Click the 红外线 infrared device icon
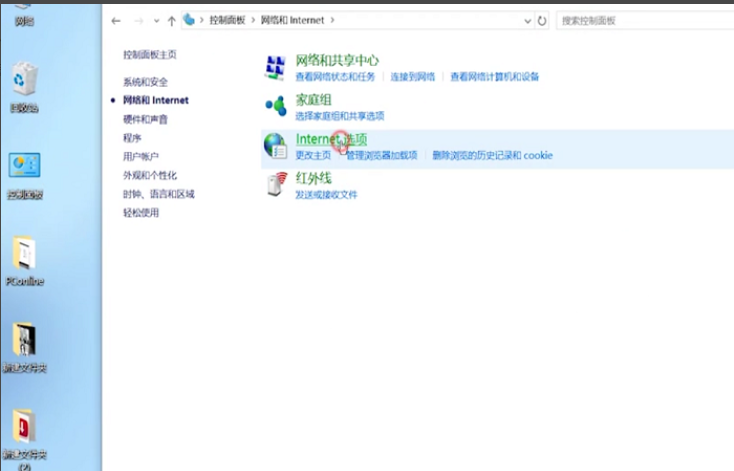734x471 pixels. 275,185
